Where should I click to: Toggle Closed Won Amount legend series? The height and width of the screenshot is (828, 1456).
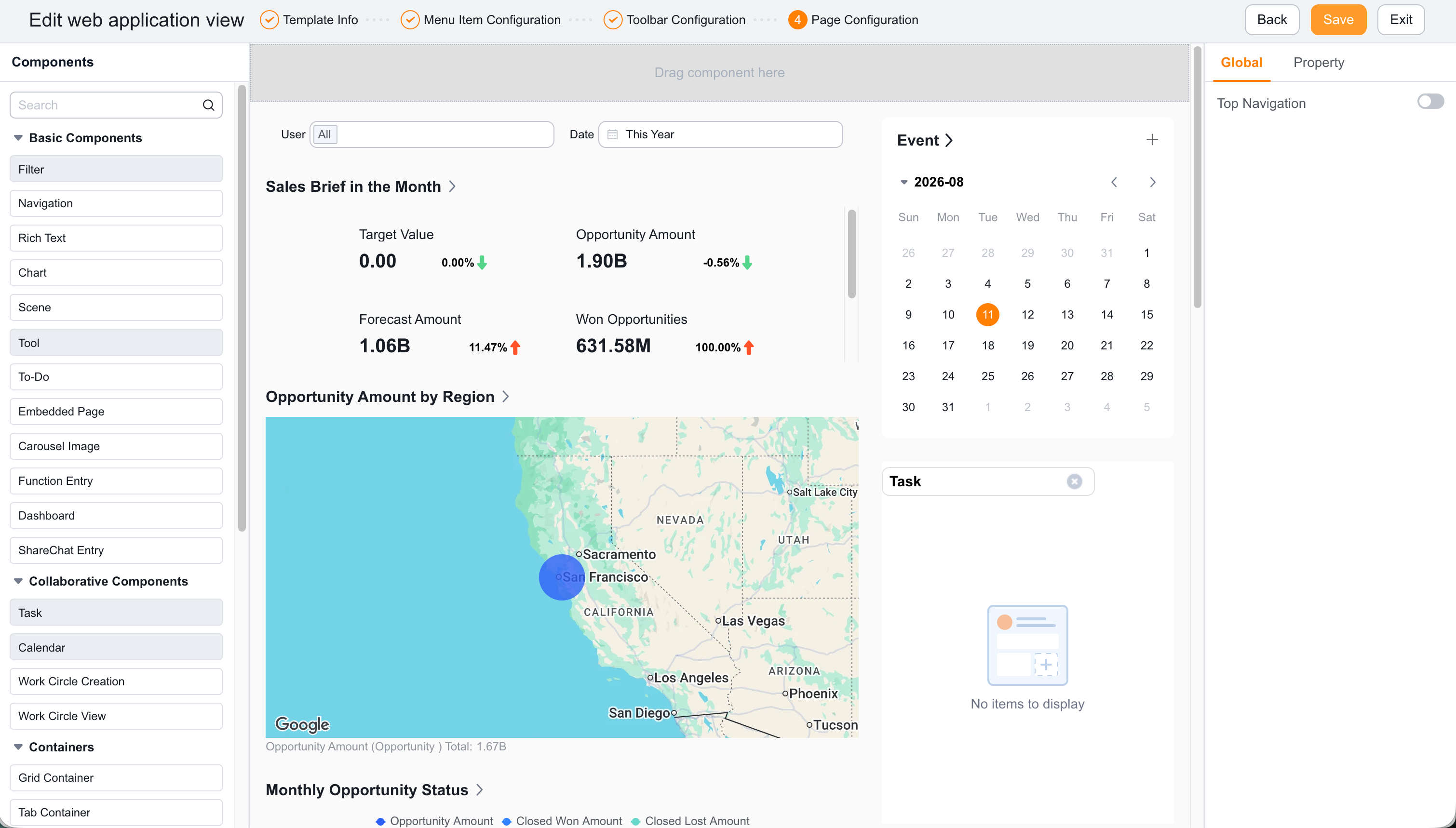point(562,821)
